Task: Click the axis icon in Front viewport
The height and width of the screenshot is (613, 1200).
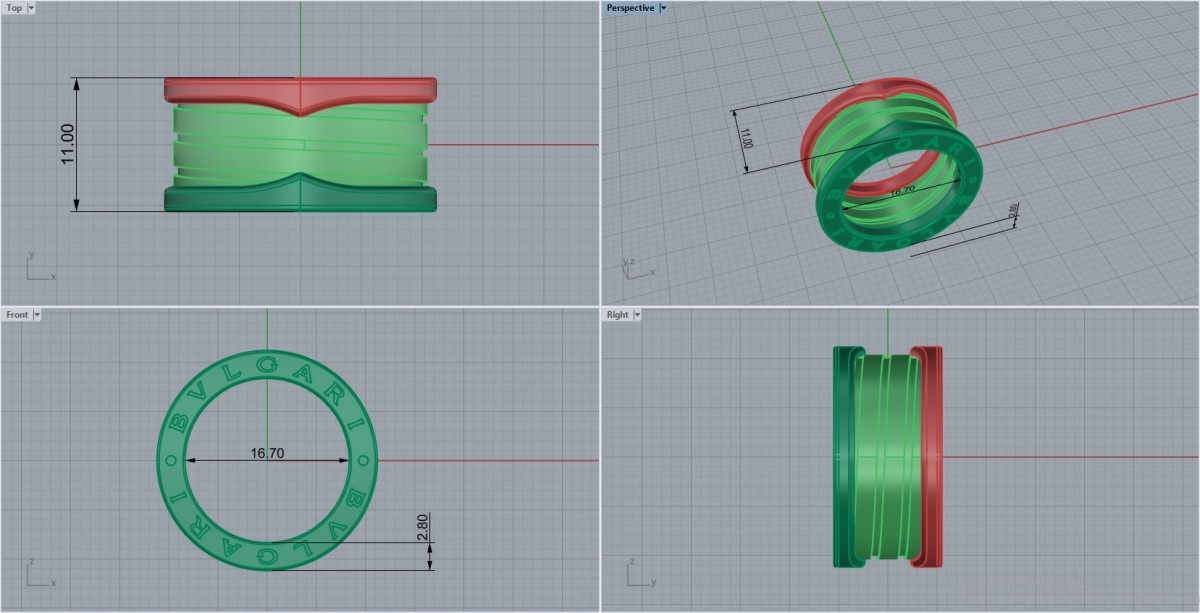Action: 40,575
